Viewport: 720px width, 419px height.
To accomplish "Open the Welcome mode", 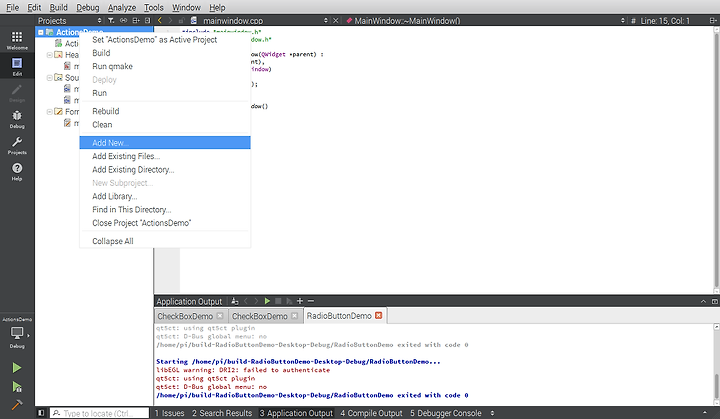I will point(17,40).
